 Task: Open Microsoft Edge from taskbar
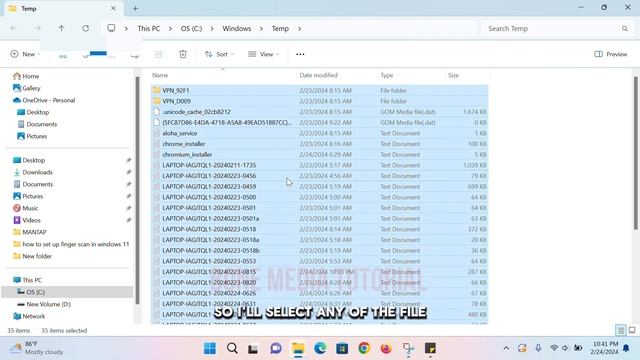[320, 348]
